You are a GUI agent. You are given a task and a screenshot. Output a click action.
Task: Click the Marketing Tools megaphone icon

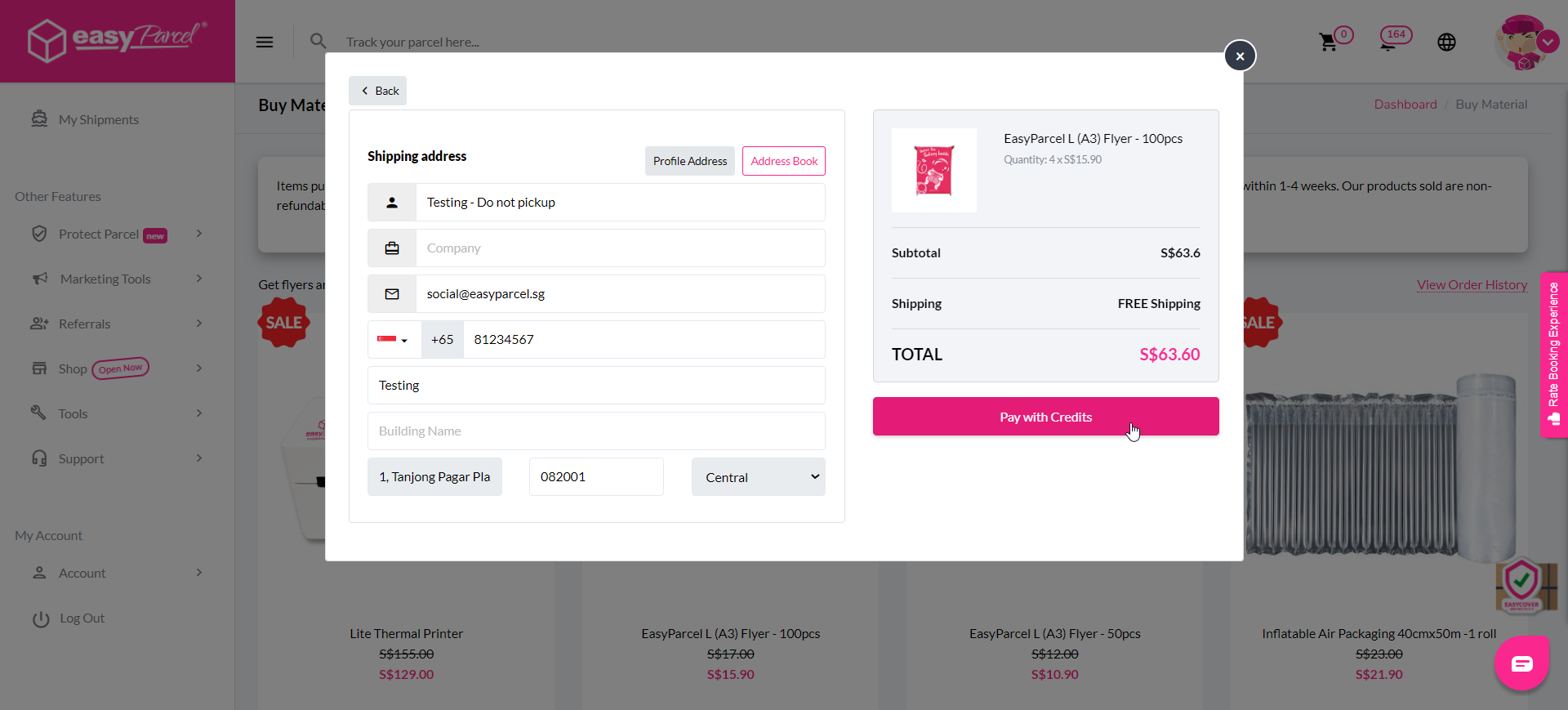tap(40, 279)
